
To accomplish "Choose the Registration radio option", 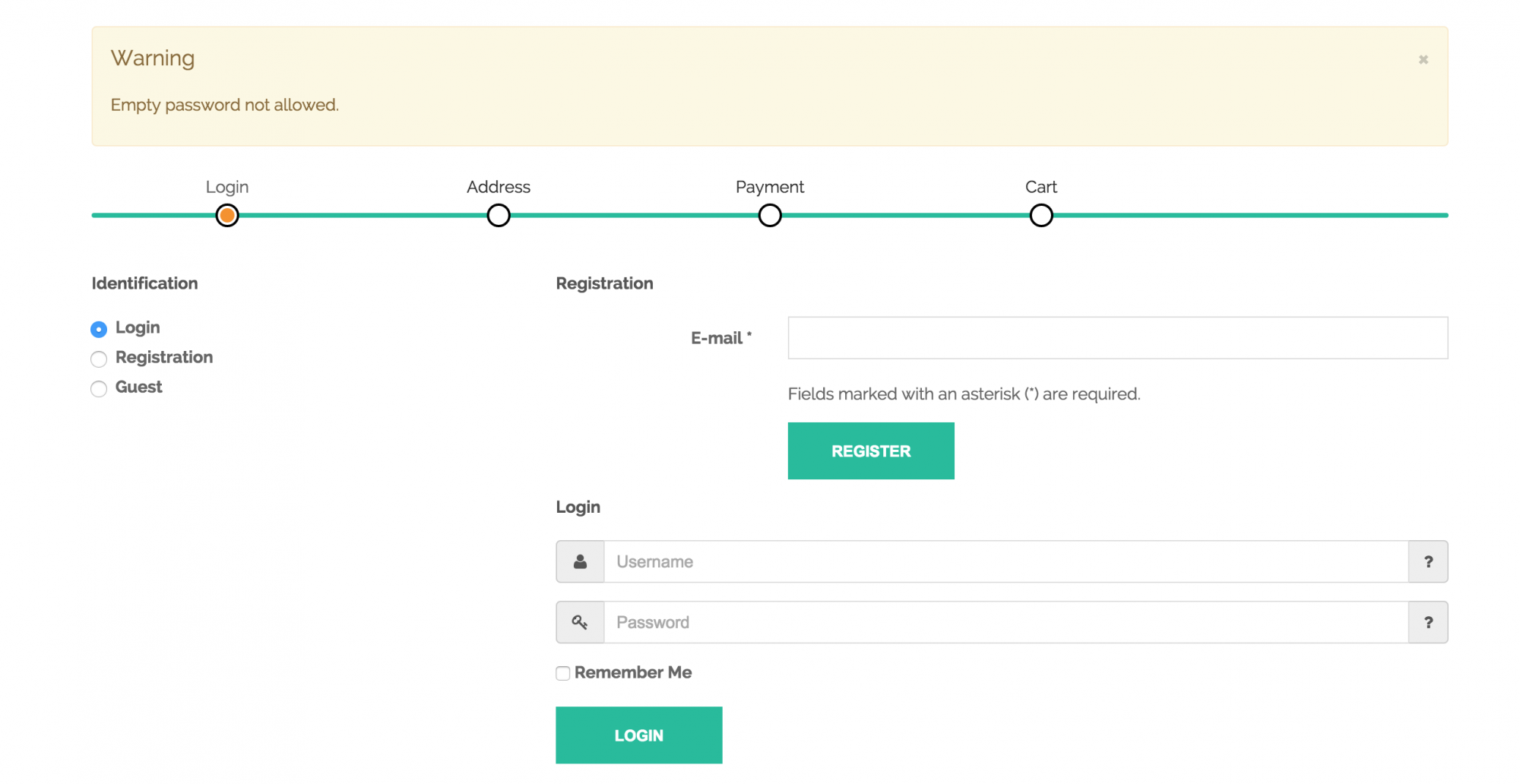I will pyautogui.click(x=99, y=359).
